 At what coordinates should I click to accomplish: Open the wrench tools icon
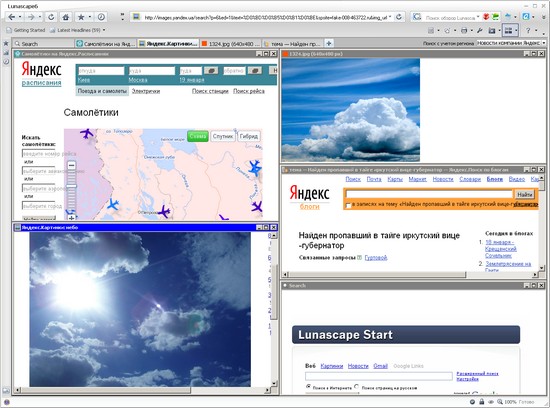click(x=479, y=31)
